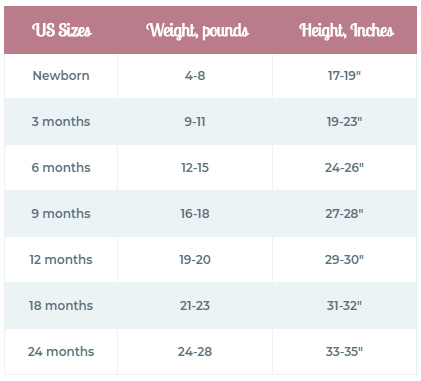Click the Weight, pounds column header
This screenshot has width=421, height=381.
click(198, 31)
